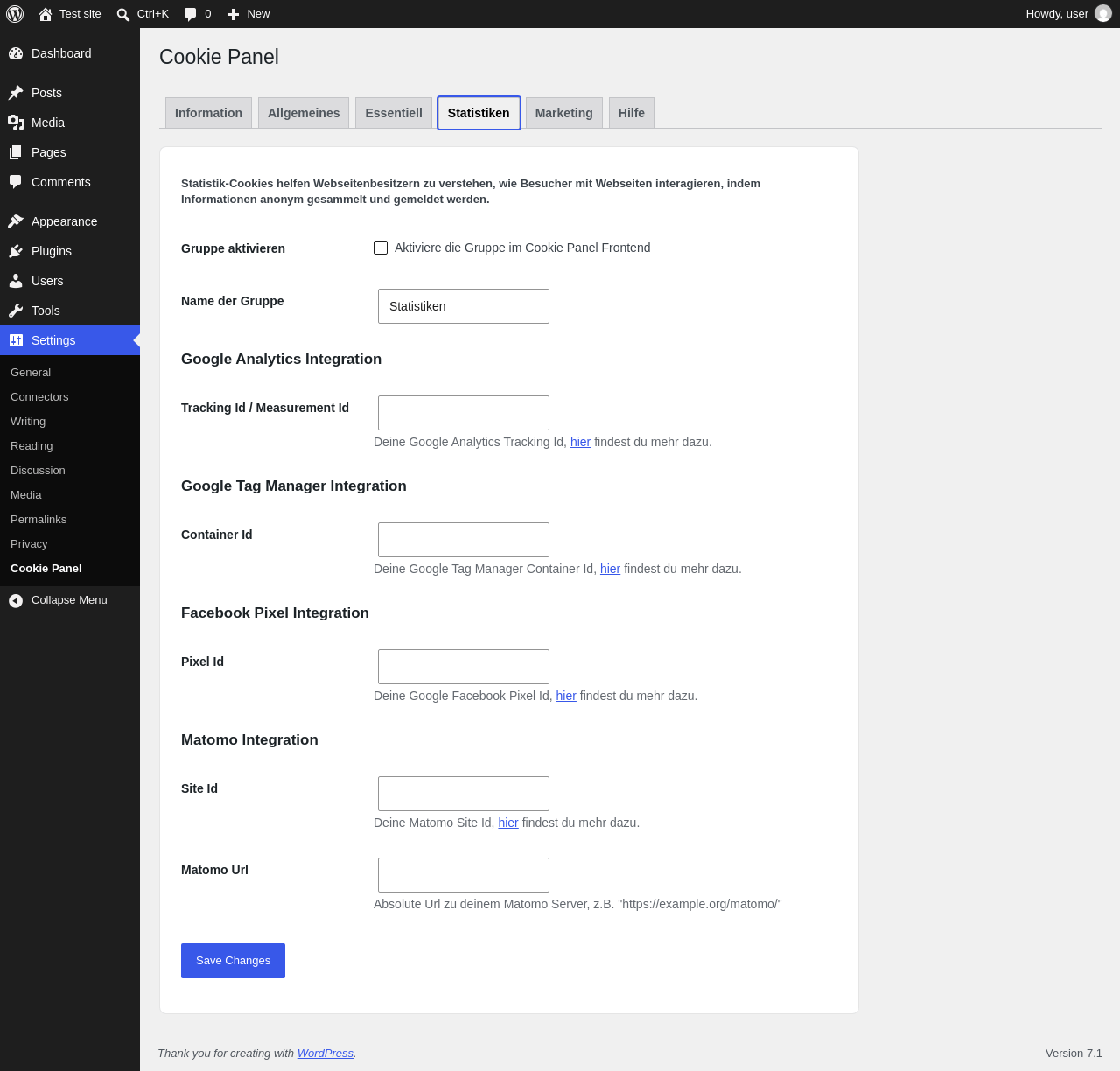Click the Comments sidebar bubble icon

[x=16, y=182]
